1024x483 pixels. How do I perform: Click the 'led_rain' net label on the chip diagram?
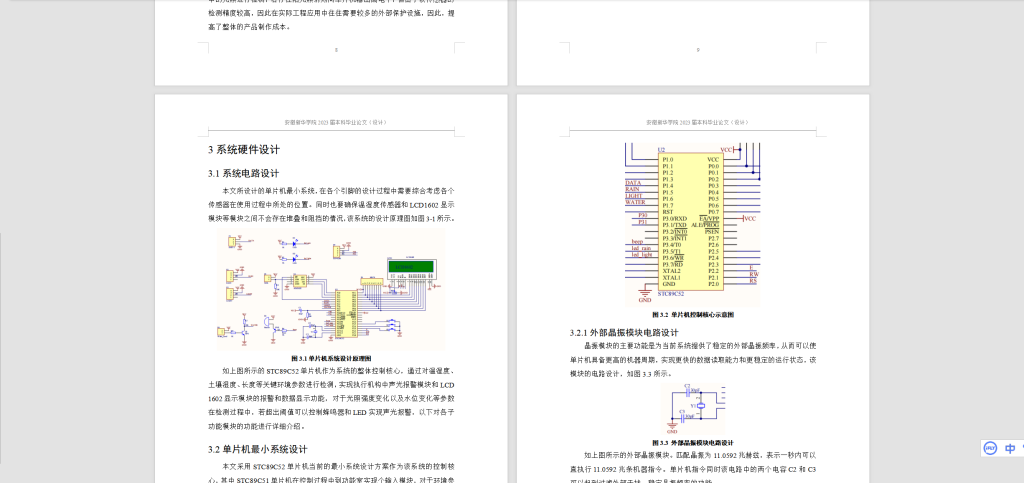tap(641, 248)
